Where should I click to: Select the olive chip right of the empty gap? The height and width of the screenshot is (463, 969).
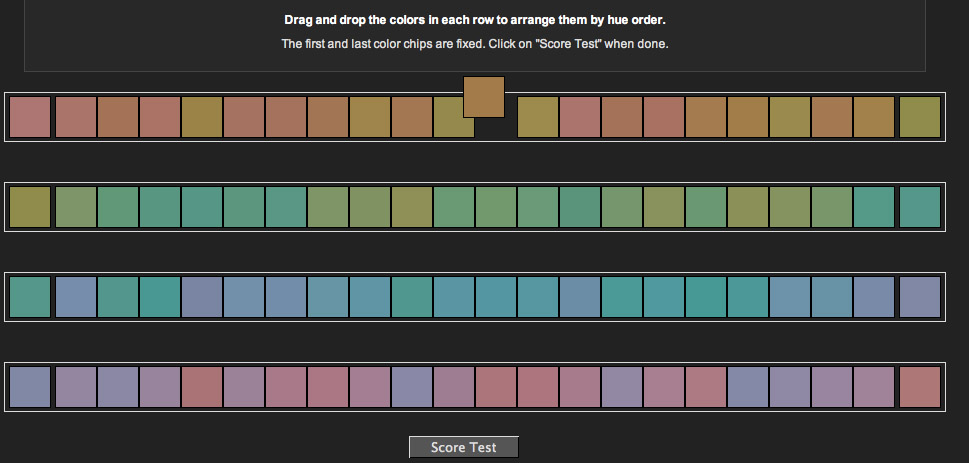[538, 117]
